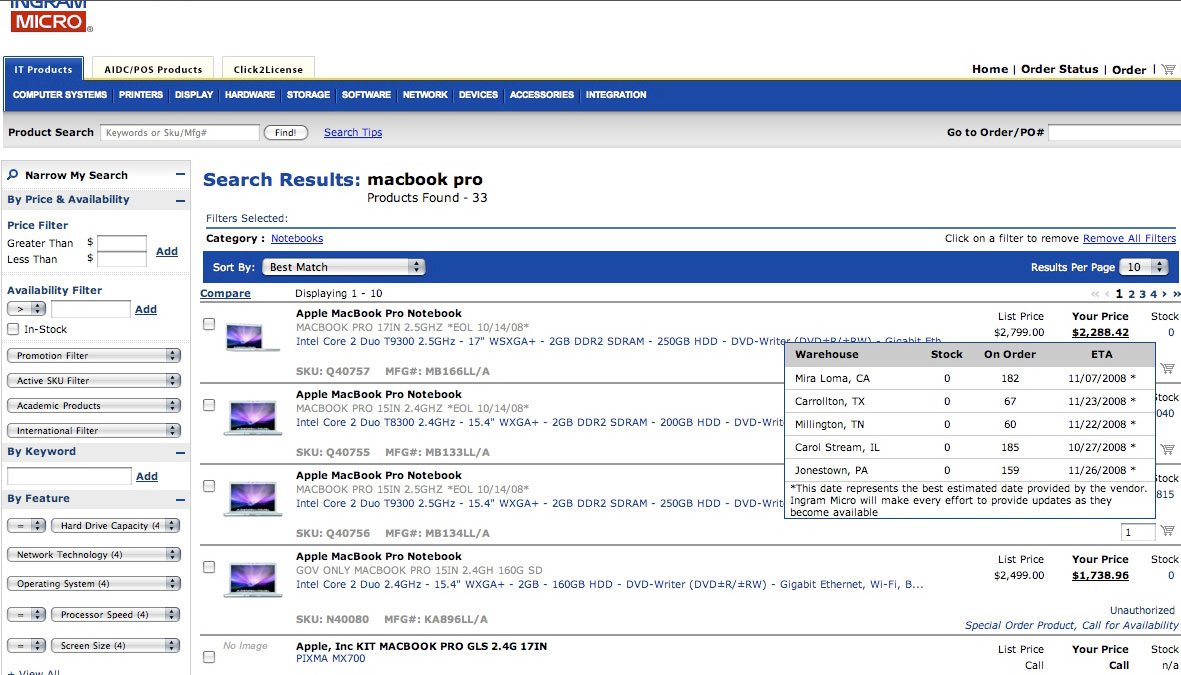1181x675 pixels.
Task: Open the COMPUTER SYSTEMS menu
Action: point(60,95)
